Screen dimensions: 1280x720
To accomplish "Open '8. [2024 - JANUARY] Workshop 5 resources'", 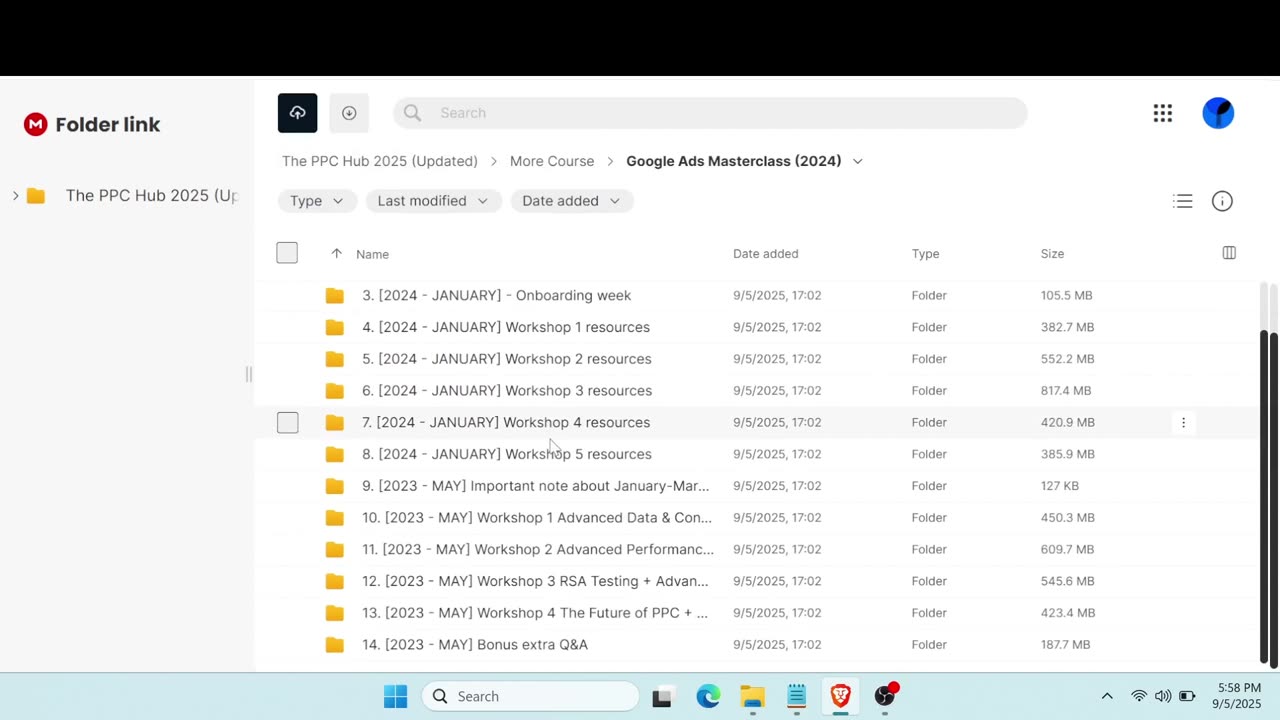I will 507,454.
